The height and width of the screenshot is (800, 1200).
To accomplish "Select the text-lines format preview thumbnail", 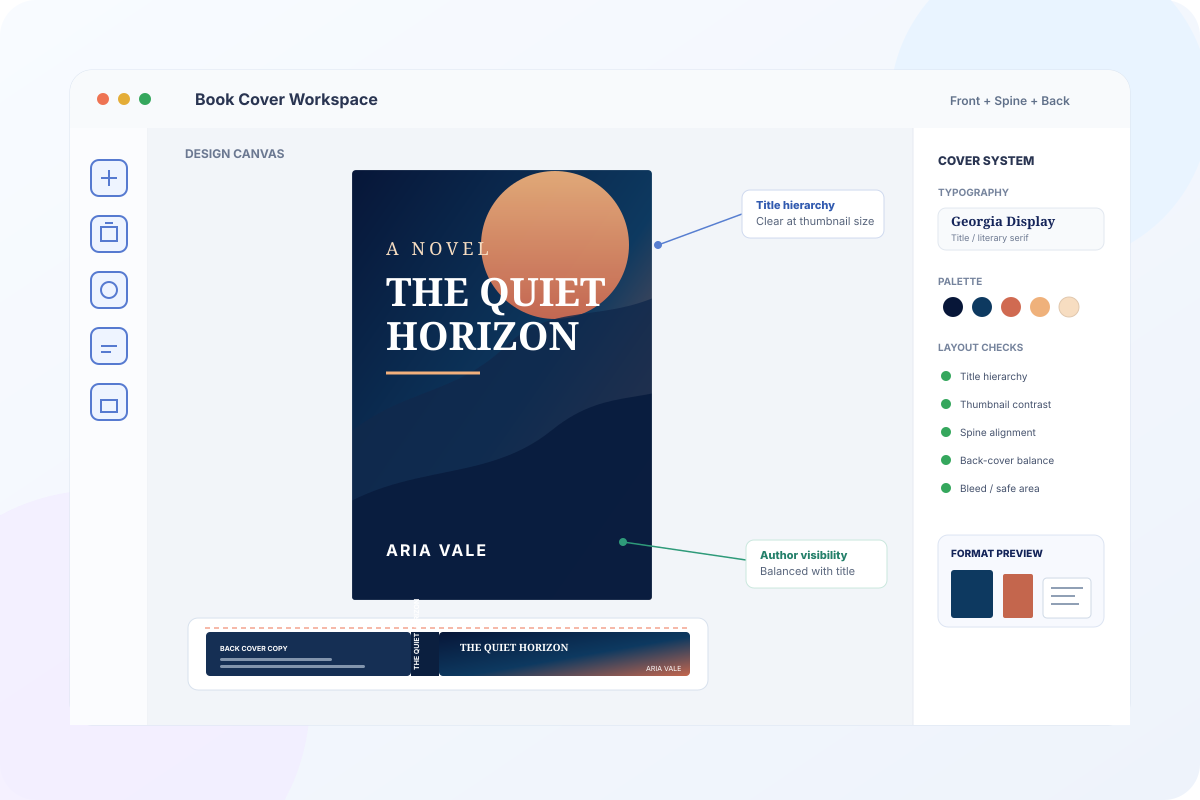I will pos(1067,598).
